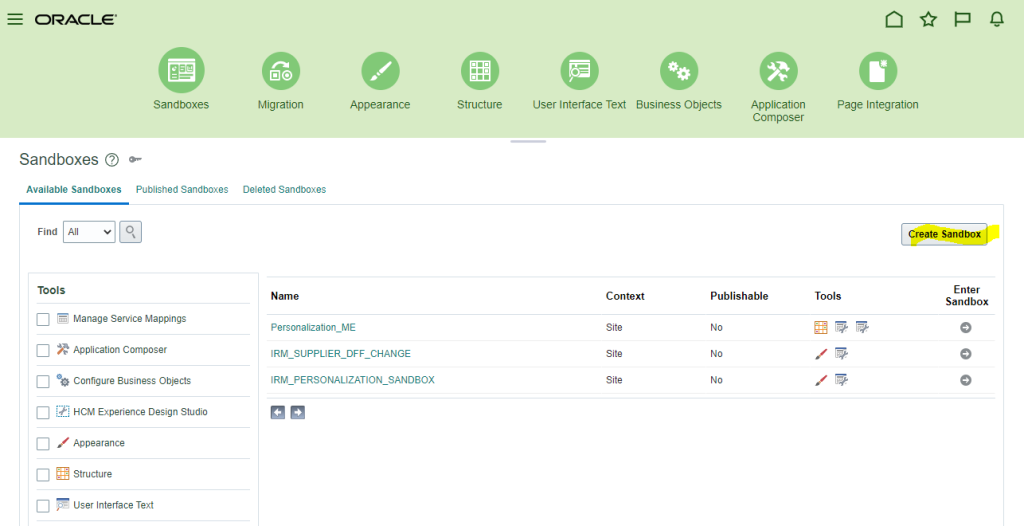Click the Configure Business Objects label
The width and height of the screenshot is (1024, 526).
[x=132, y=381]
